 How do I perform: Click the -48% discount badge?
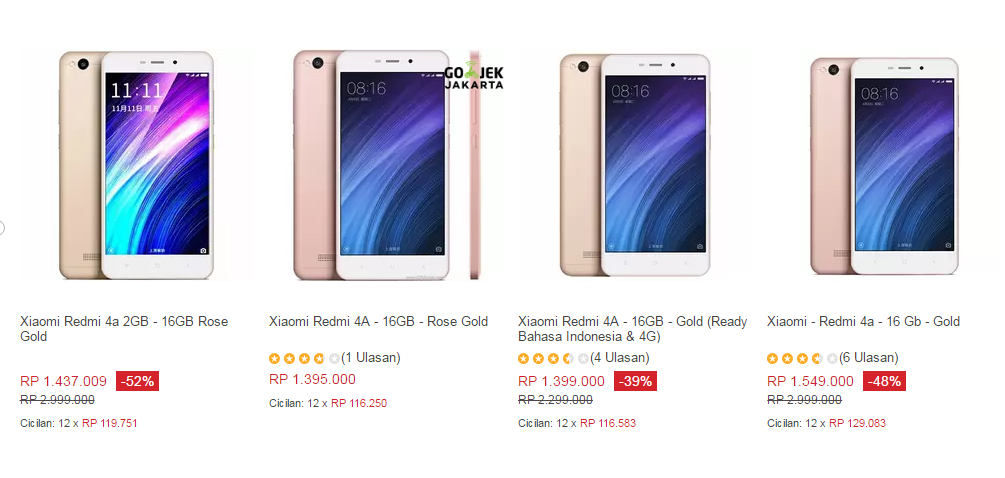tap(884, 381)
